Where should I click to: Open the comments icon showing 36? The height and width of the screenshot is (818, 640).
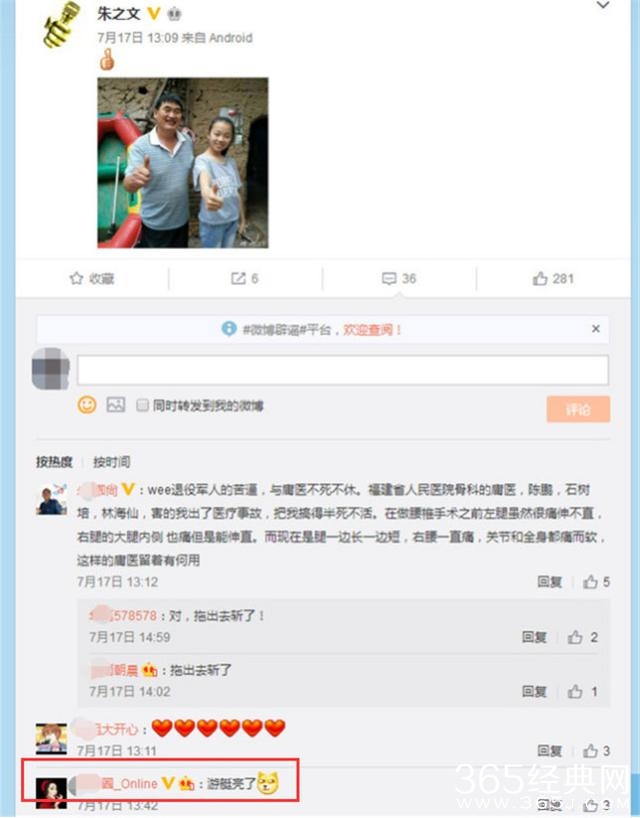tap(389, 279)
